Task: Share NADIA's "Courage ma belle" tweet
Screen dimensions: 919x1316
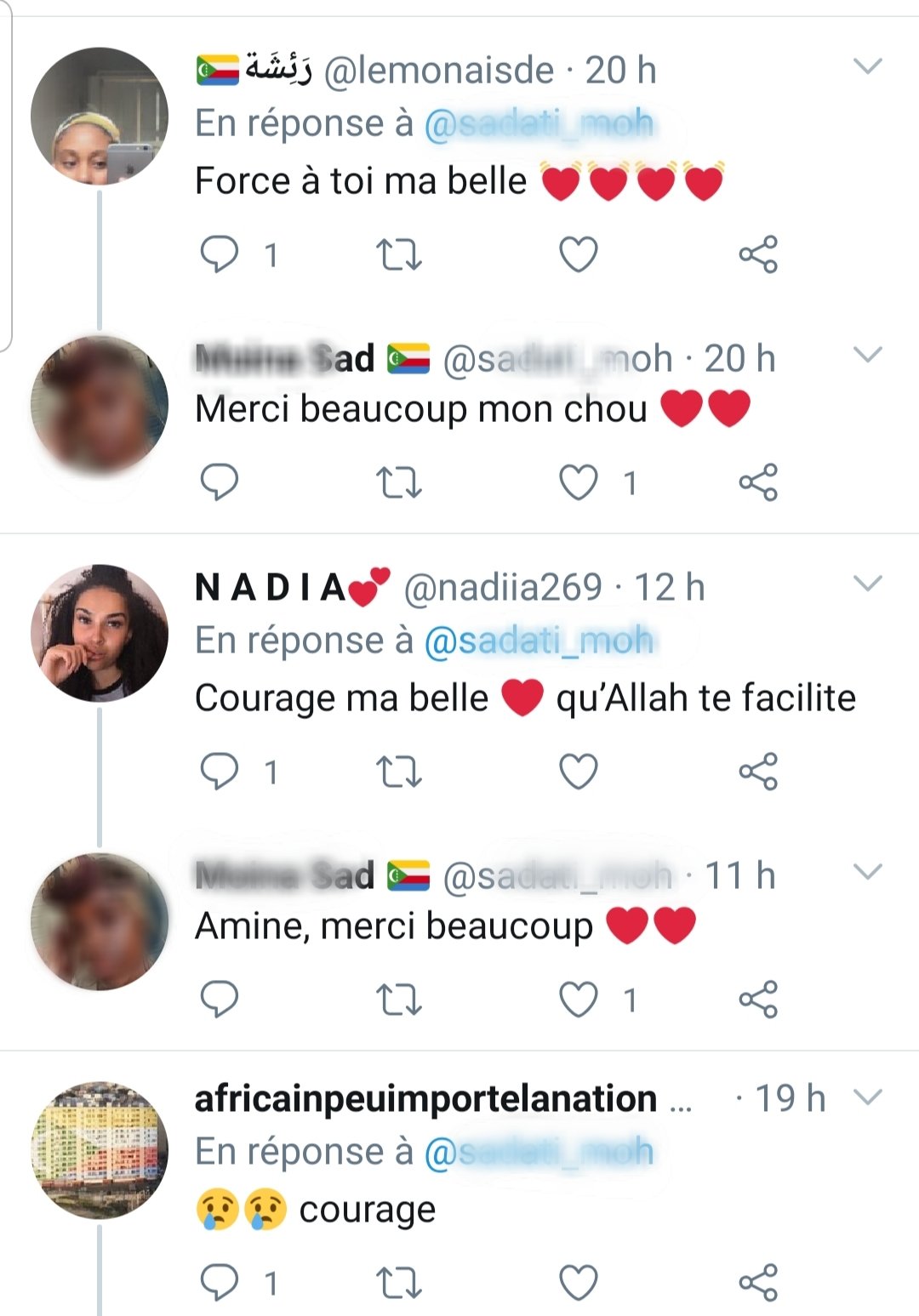Action: (758, 772)
